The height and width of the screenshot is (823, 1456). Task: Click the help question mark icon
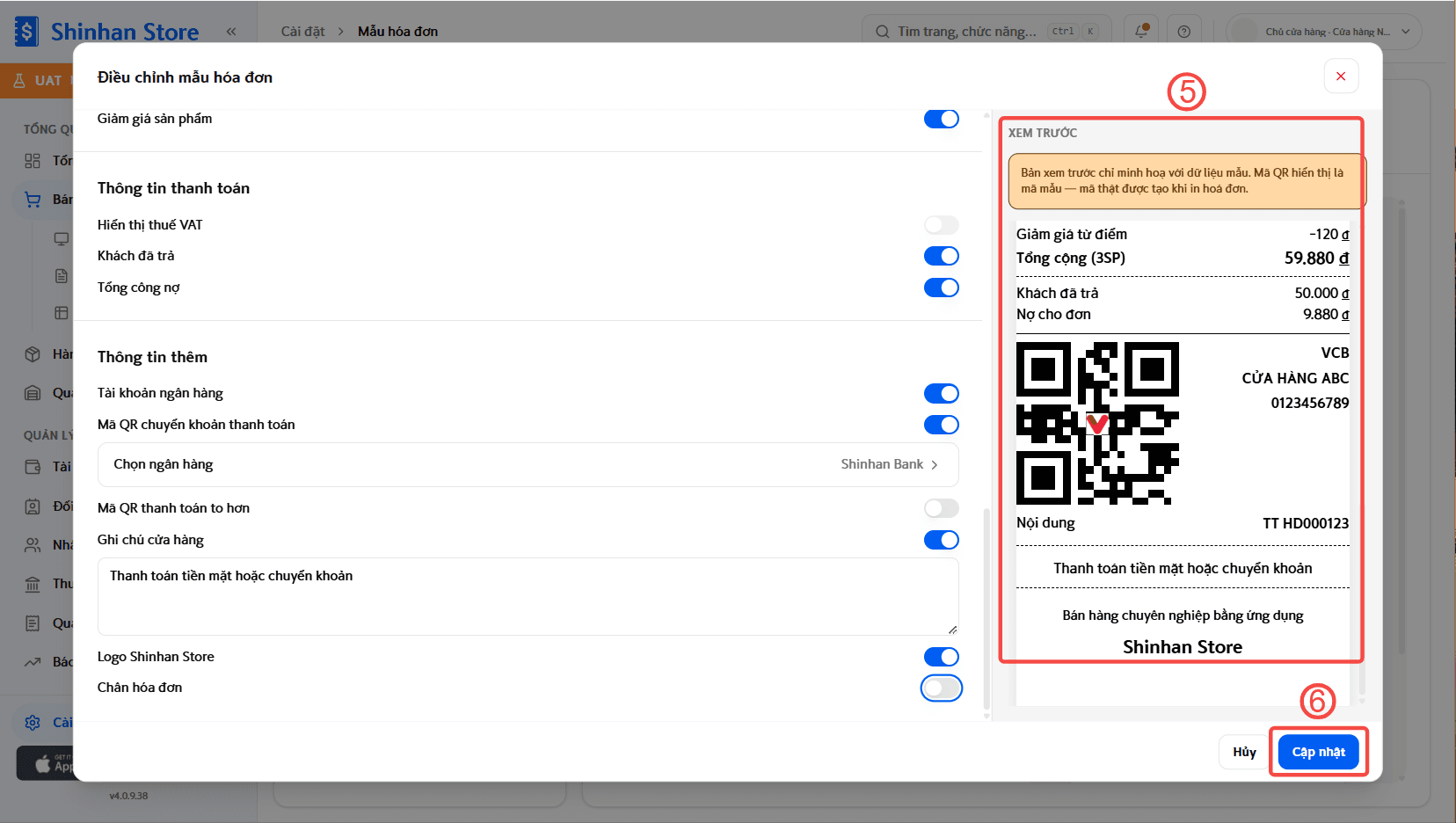coord(1184,32)
